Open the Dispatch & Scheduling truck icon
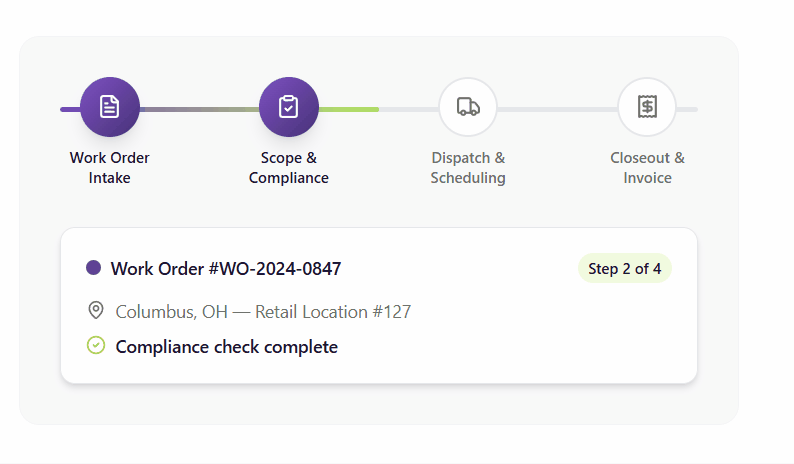The width and height of the screenshot is (794, 464). point(468,107)
